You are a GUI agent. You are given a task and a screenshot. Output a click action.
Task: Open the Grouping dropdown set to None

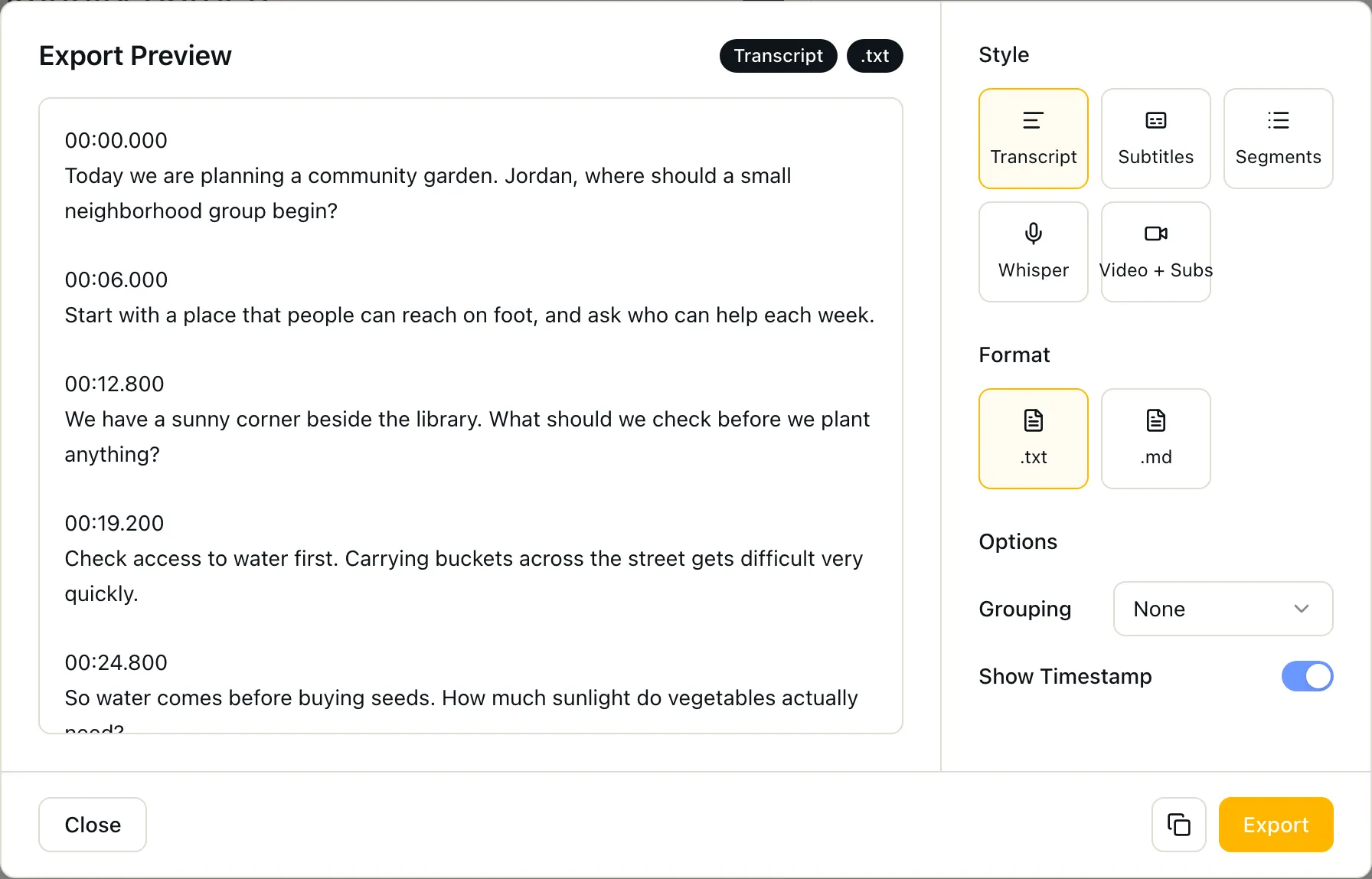pyautogui.click(x=1223, y=609)
